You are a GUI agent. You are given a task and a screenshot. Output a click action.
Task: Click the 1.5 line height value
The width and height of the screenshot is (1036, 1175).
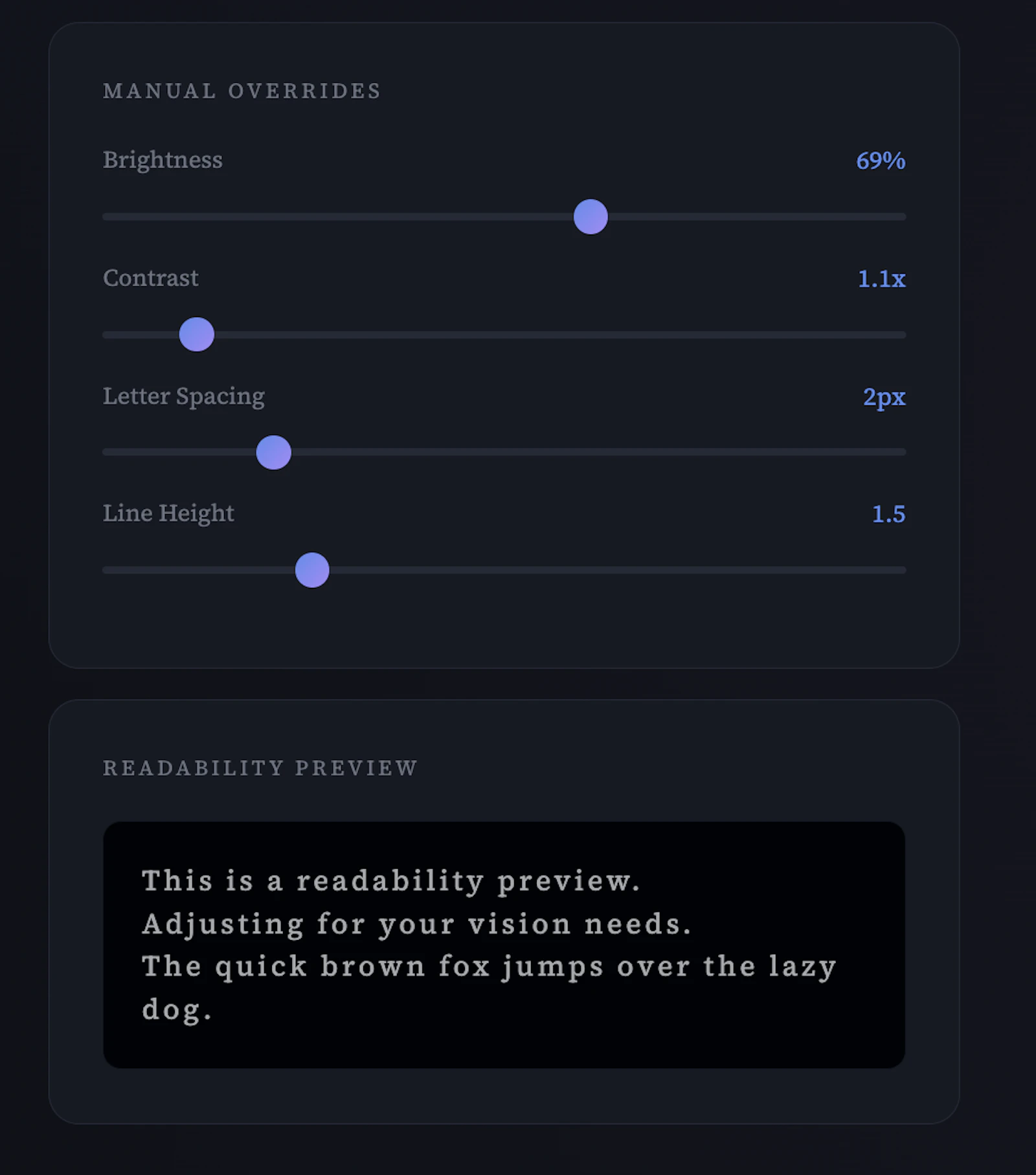[x=888, y=514]
